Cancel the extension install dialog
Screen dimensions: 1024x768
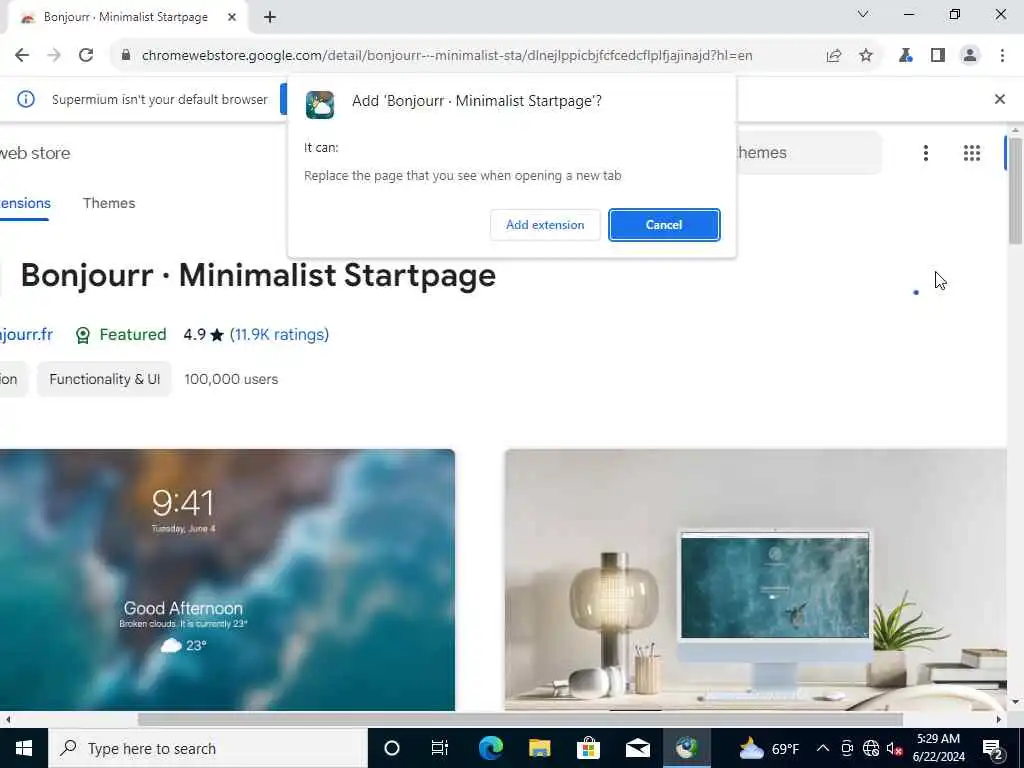click(x=664, y=225)
